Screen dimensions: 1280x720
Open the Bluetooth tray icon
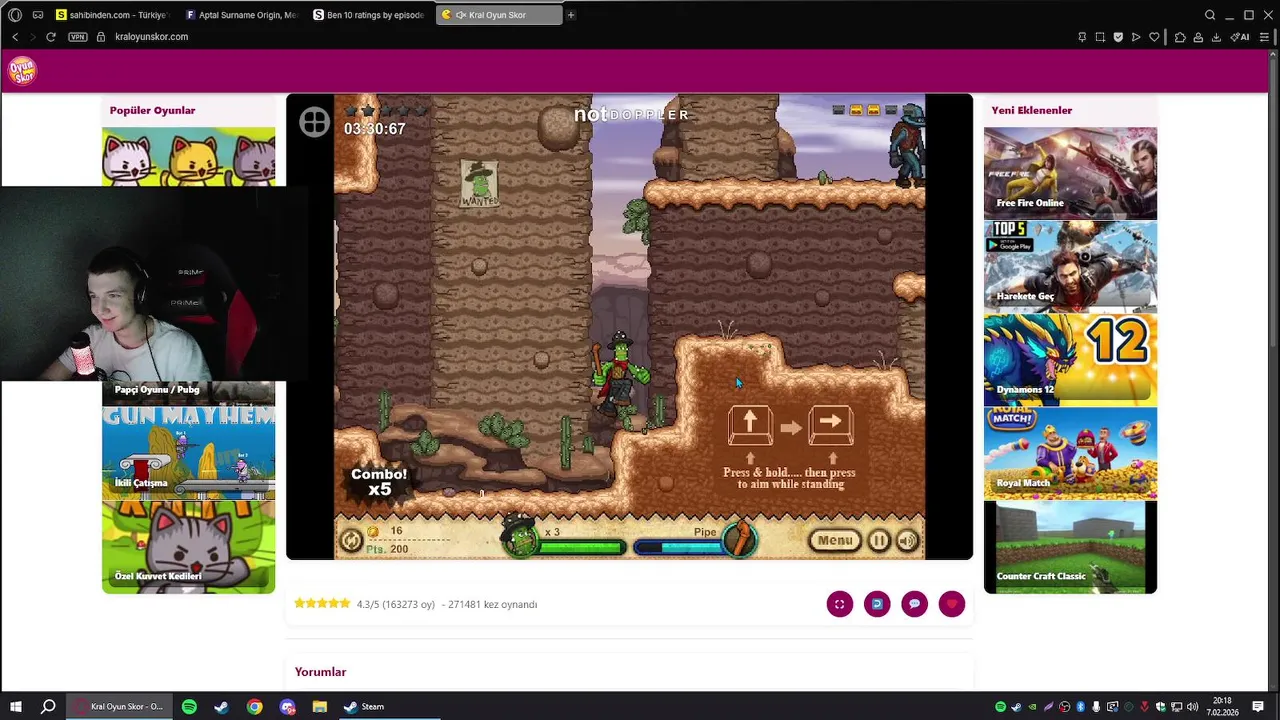[x=1080, y=707]
